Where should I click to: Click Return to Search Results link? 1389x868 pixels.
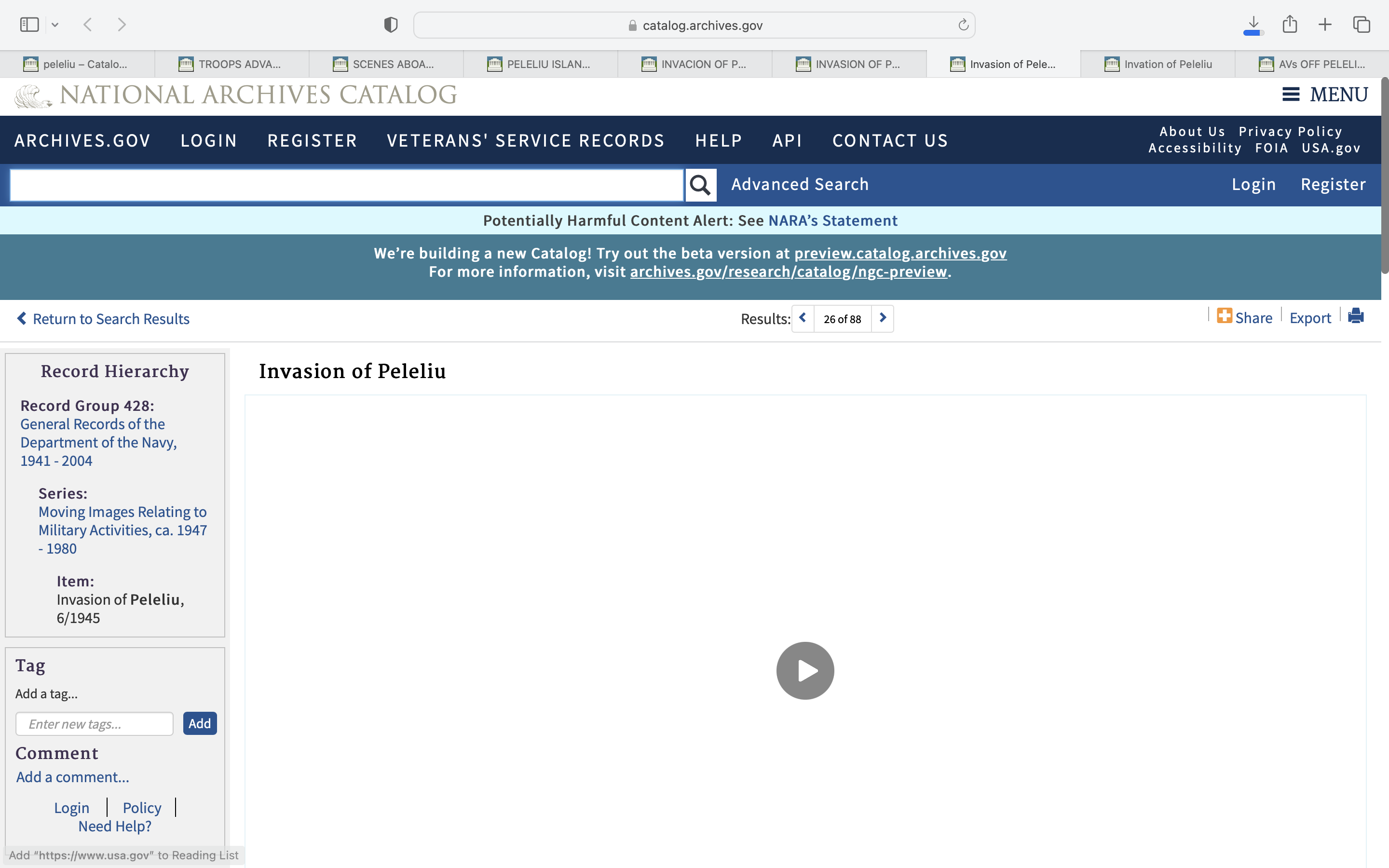tap(103, 319)
